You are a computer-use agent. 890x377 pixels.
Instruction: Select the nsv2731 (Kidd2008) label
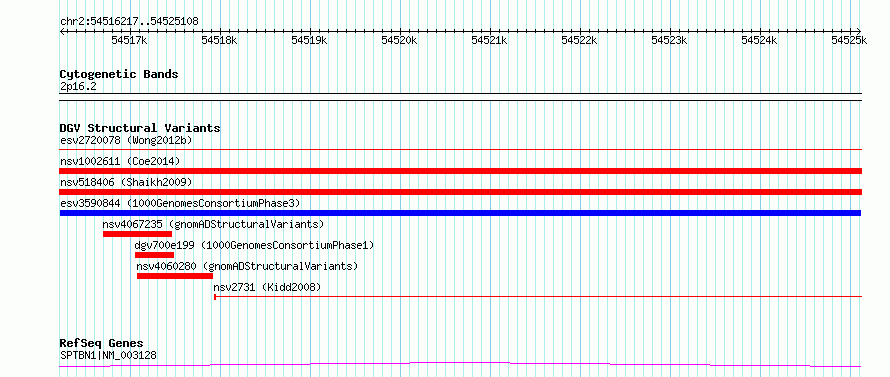click(x=267, y=287)
